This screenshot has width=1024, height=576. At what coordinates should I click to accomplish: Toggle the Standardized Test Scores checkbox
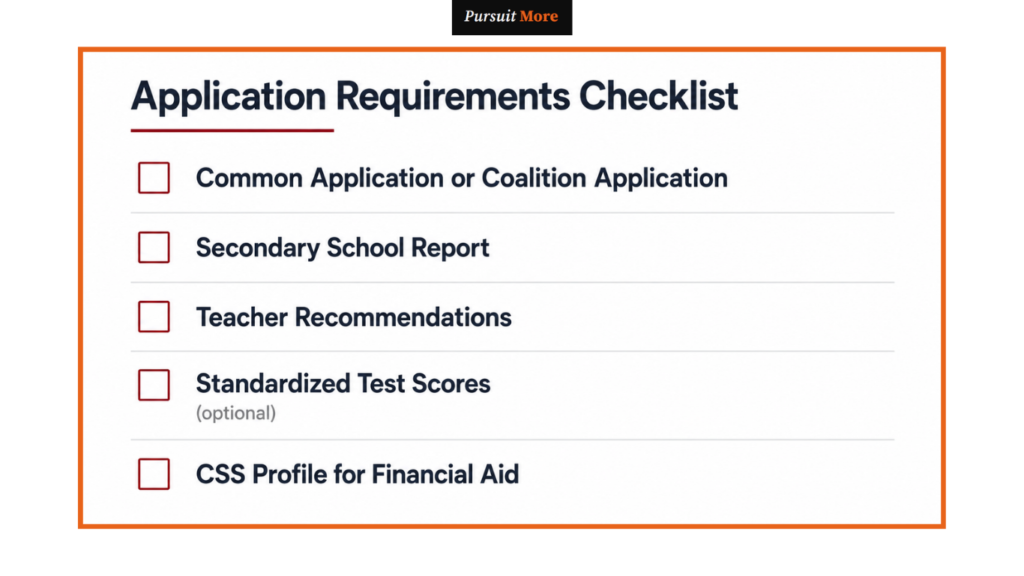[154, 385]
